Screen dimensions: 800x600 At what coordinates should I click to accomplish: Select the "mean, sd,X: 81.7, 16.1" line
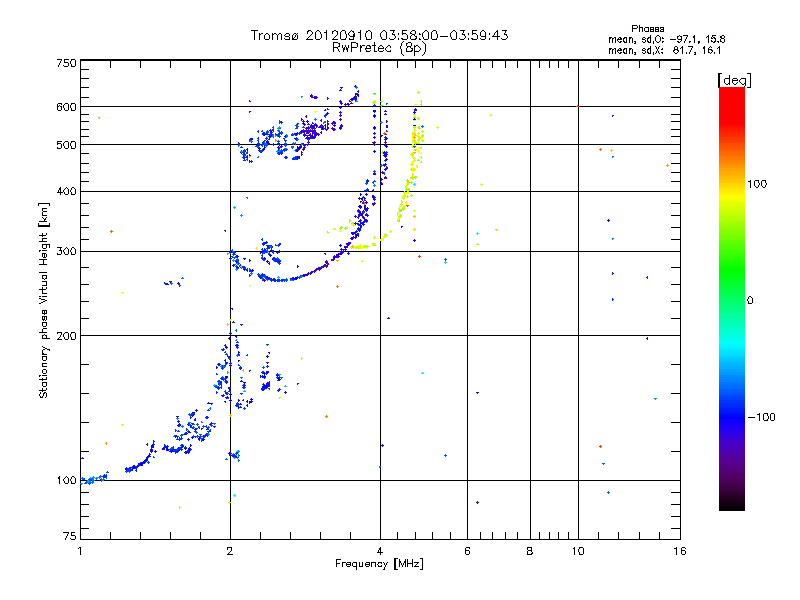pos(665,50)
